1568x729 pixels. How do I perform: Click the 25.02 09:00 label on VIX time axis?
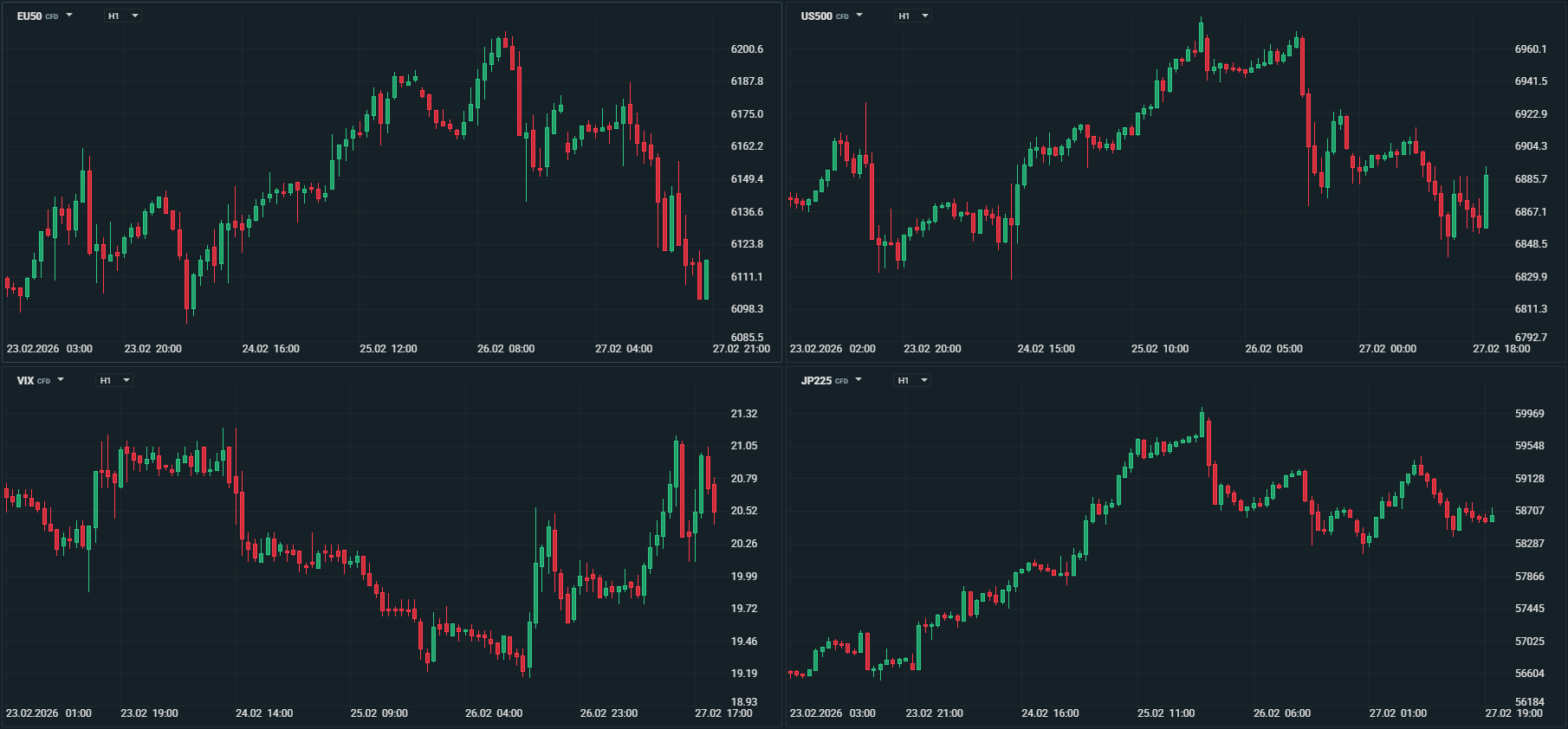pyautogui.click(x=379, y=713)
